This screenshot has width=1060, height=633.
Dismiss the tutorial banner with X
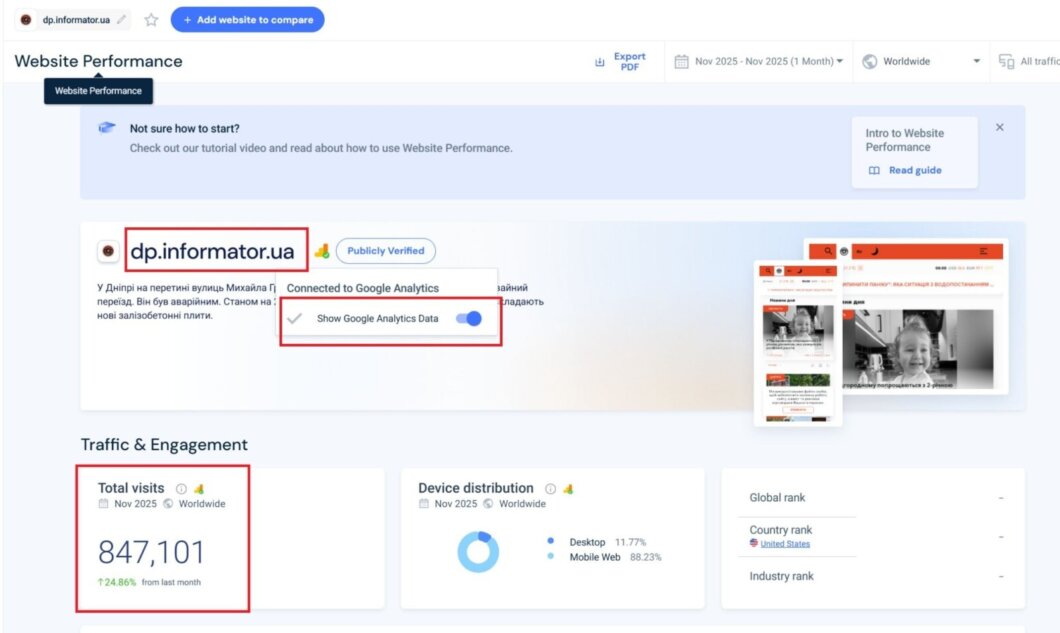[x=999, y=128]
